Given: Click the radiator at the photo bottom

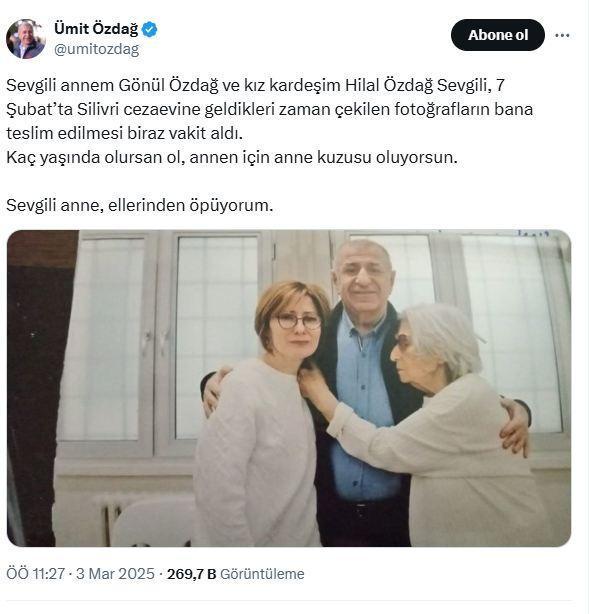Looking at the screenshot, I should [108, 521].
